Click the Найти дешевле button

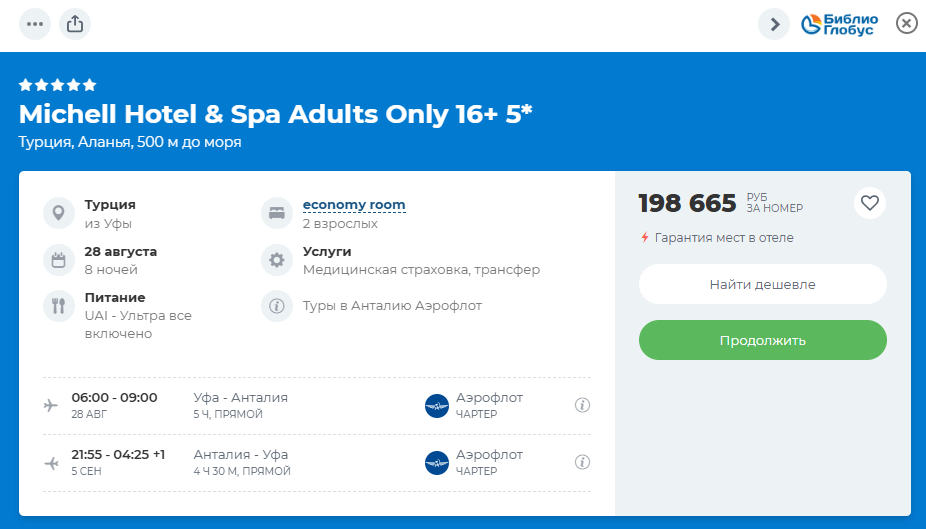coord(762,284)
